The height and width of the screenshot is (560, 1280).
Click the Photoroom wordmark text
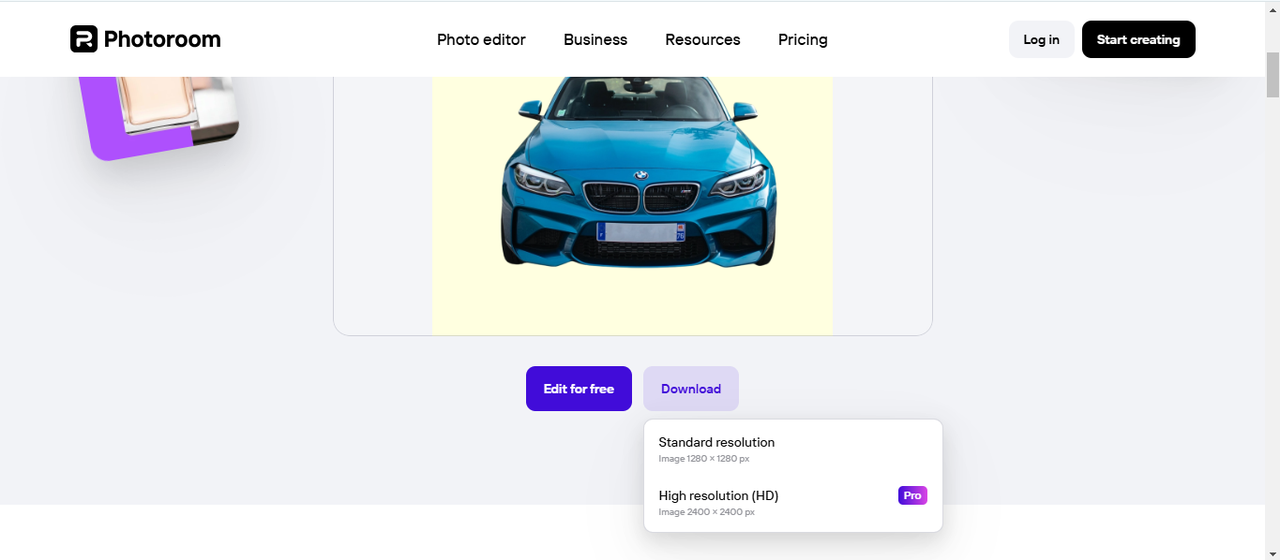click(162, 39)
